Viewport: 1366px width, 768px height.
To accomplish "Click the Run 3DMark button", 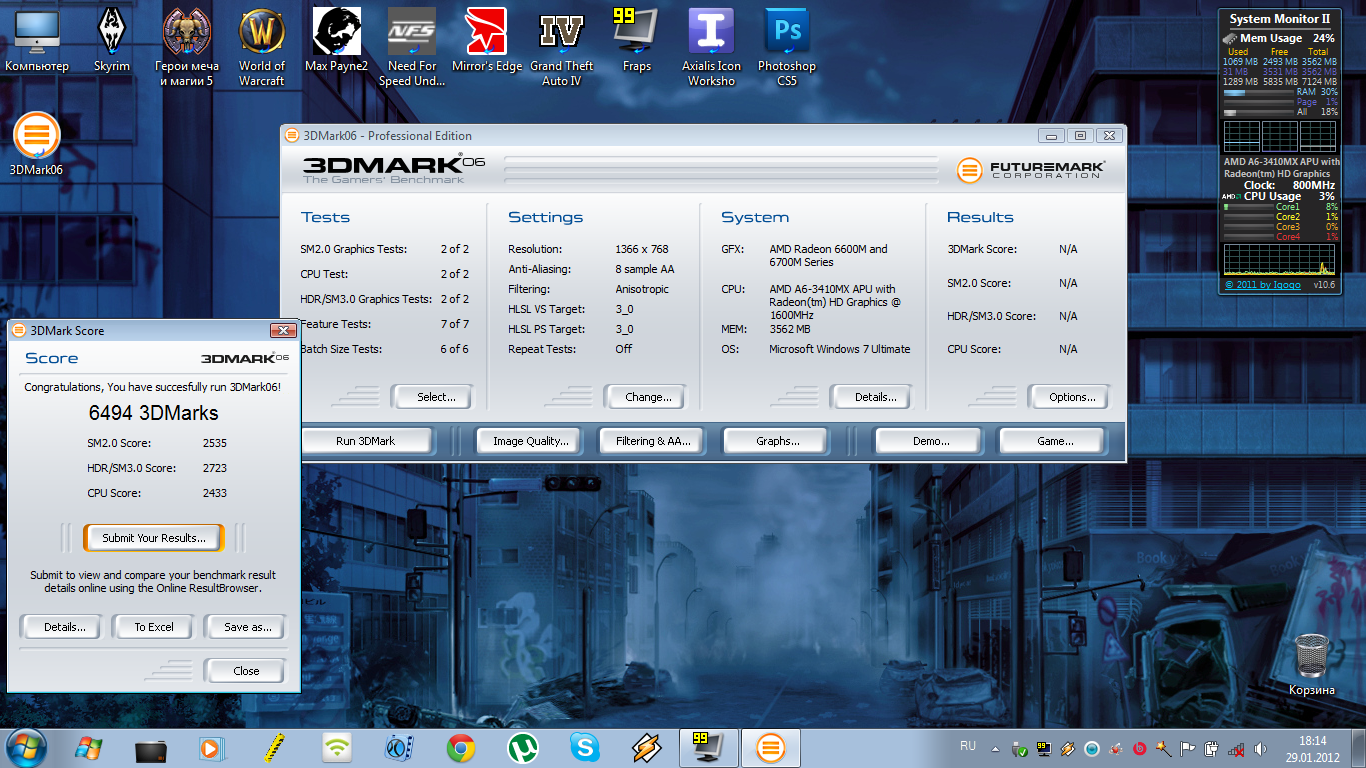I will point(366,441).
